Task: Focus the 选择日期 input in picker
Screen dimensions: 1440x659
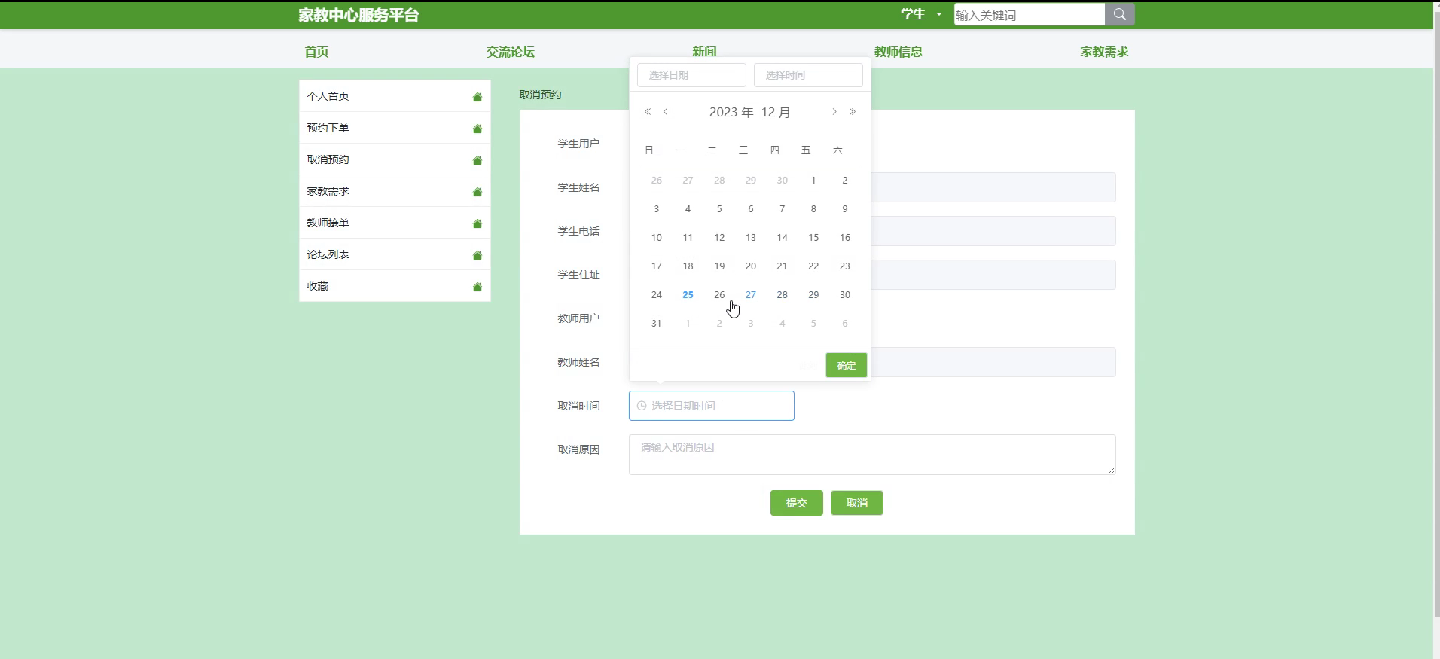Action: click(692, 75)
